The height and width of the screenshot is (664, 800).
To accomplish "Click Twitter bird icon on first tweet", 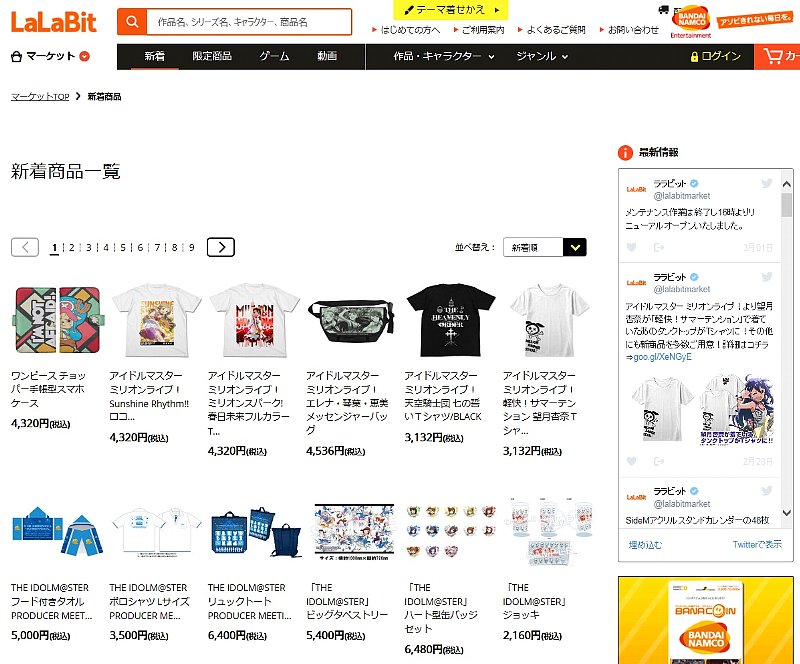I will click(766, 183).
